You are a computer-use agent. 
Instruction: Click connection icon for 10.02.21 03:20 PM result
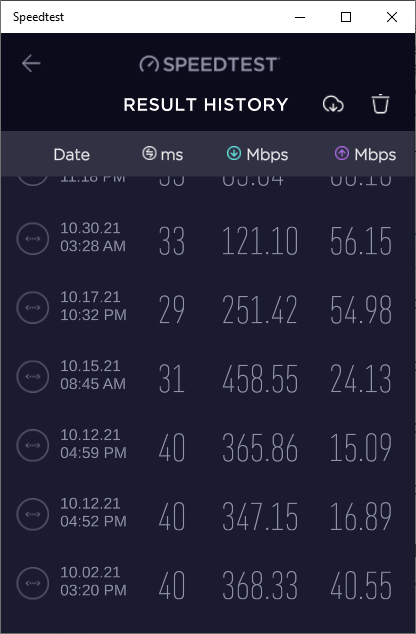(33, 583)
